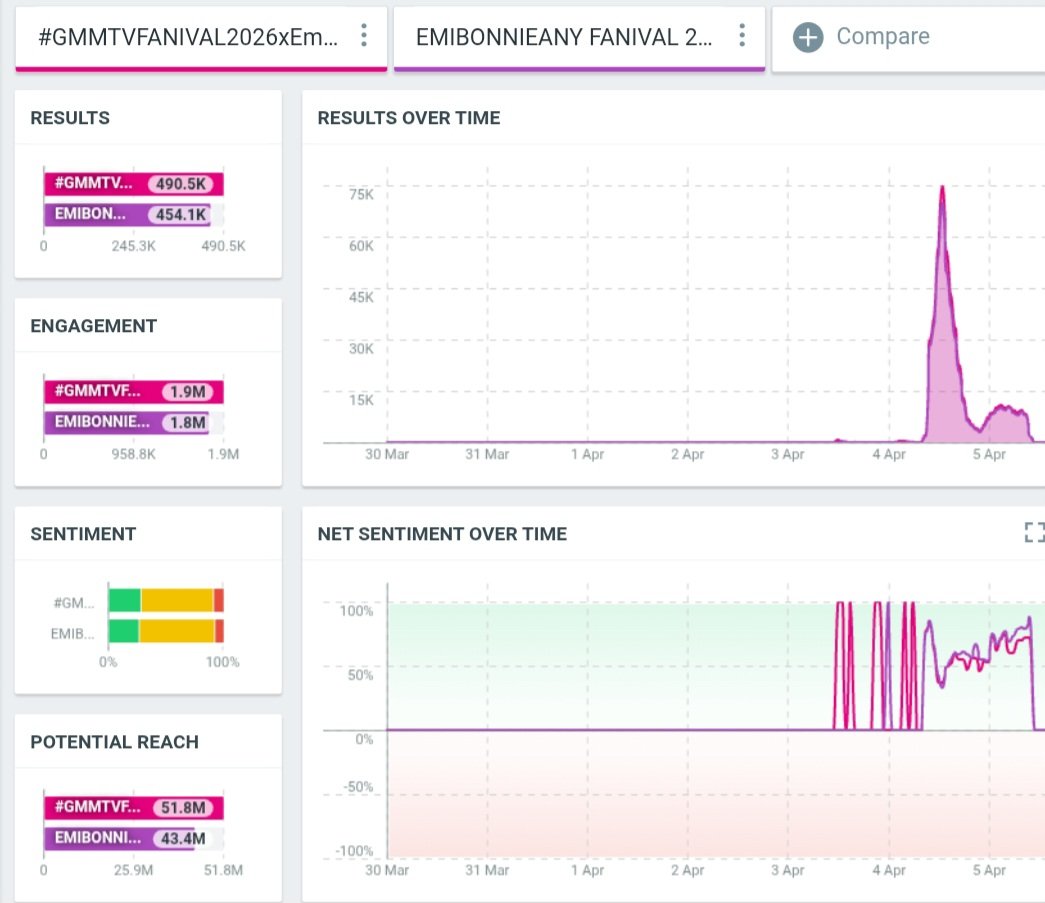The height and width of the screenshot is (903, 1045).
Task: Click '25.9M' axis value in Potential Reach panel
Action: pos(133,870)
